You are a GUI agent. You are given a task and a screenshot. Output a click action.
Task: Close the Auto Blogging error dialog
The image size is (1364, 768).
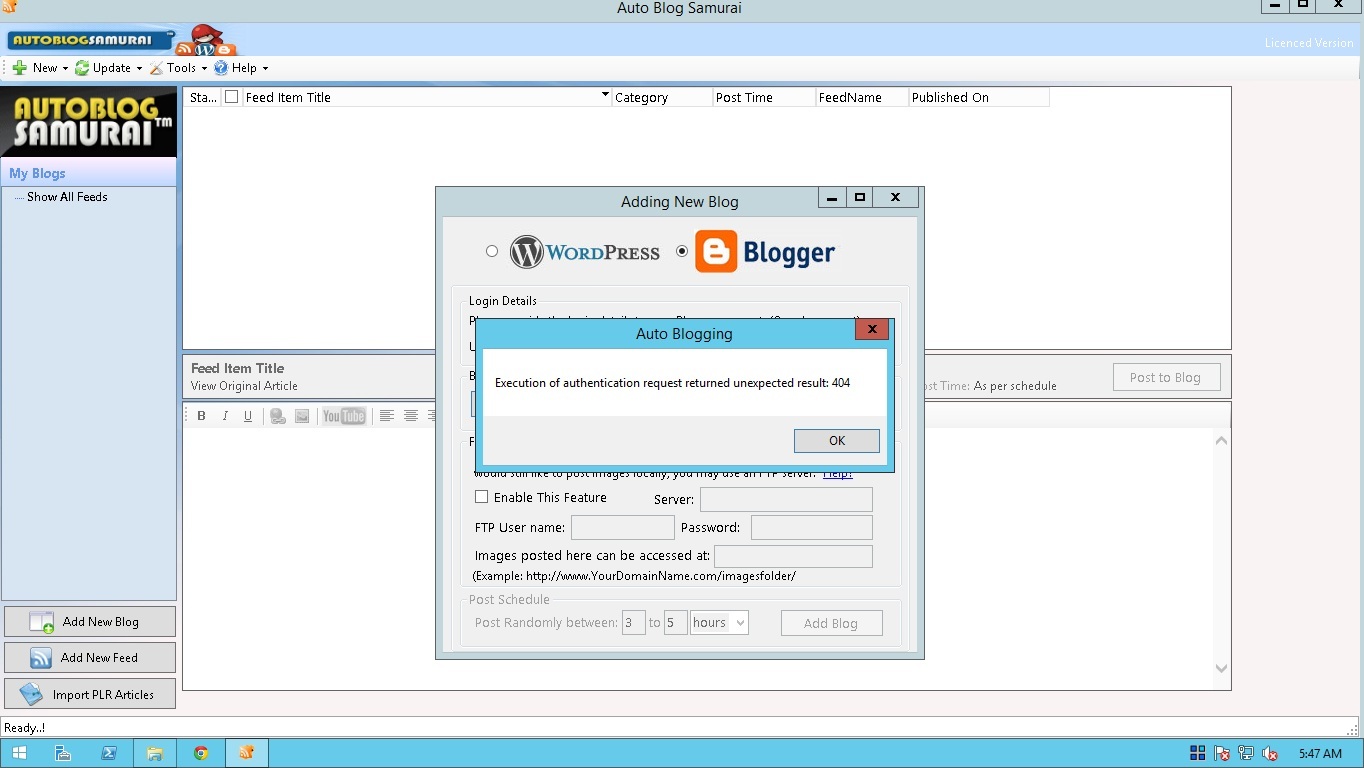coord(872,329)
